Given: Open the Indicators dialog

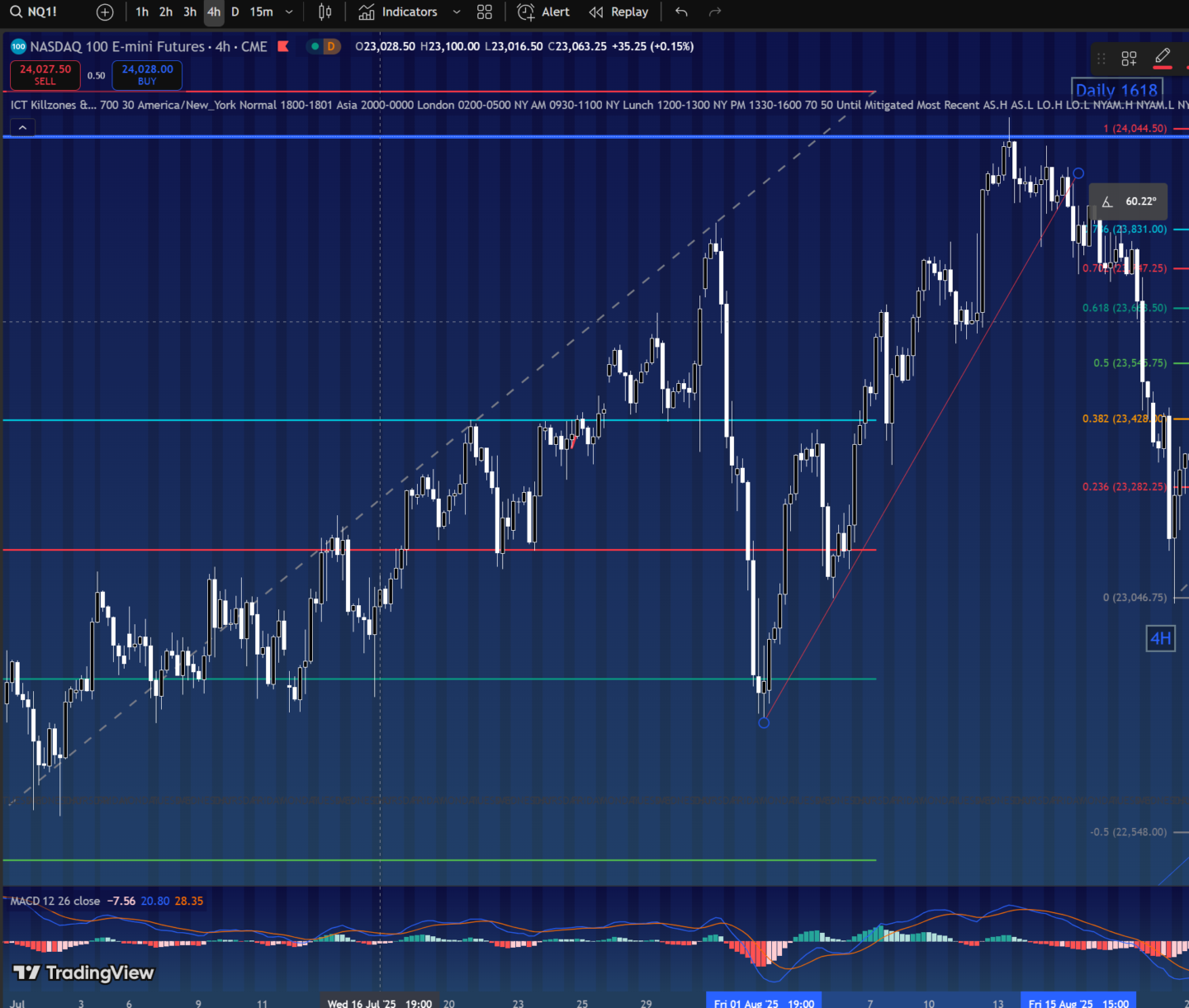Looking at the screenshot, I should 398,12.
